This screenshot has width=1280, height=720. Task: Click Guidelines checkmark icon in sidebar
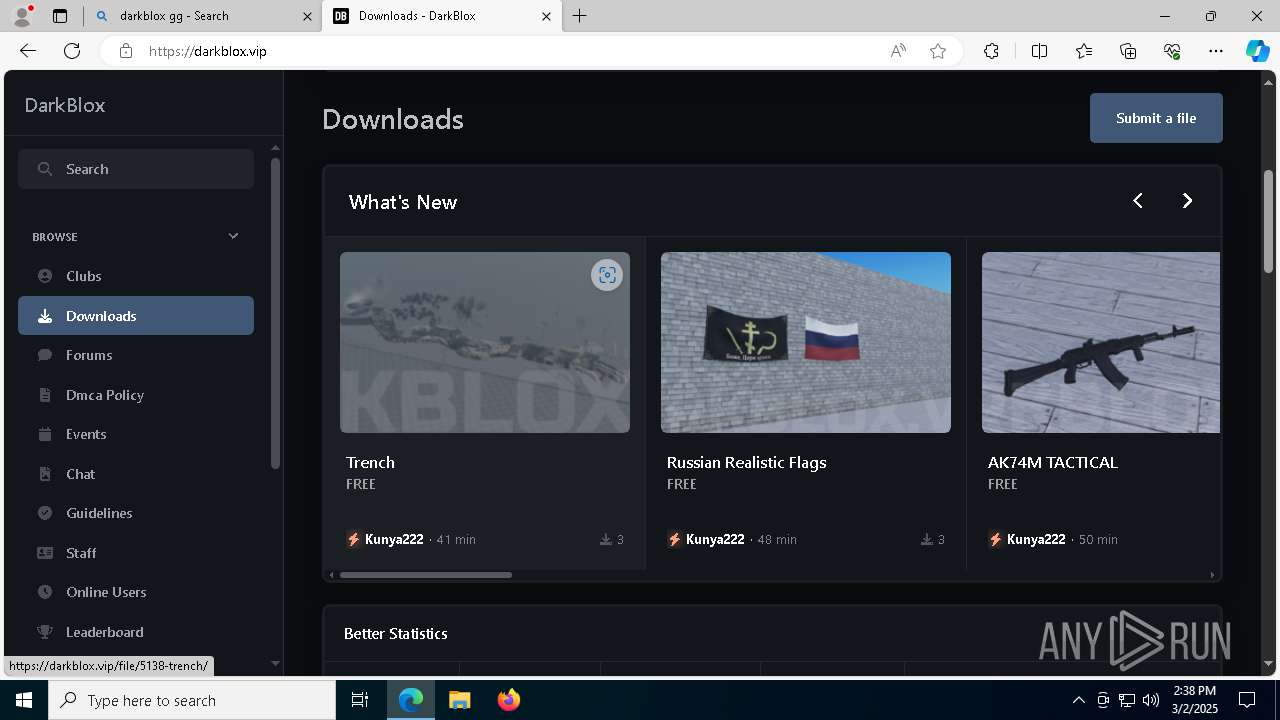45,513
